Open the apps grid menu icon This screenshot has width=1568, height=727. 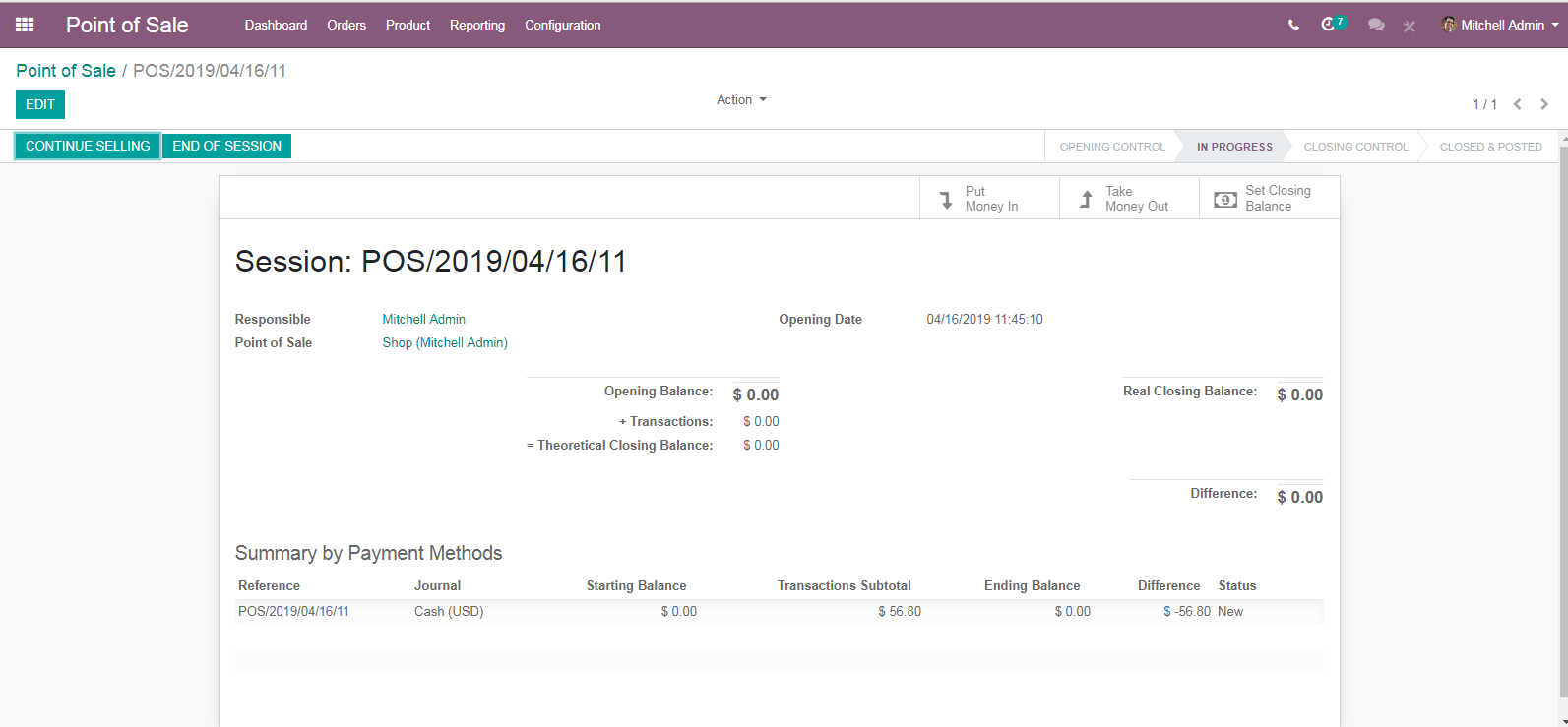pos(25,25)
